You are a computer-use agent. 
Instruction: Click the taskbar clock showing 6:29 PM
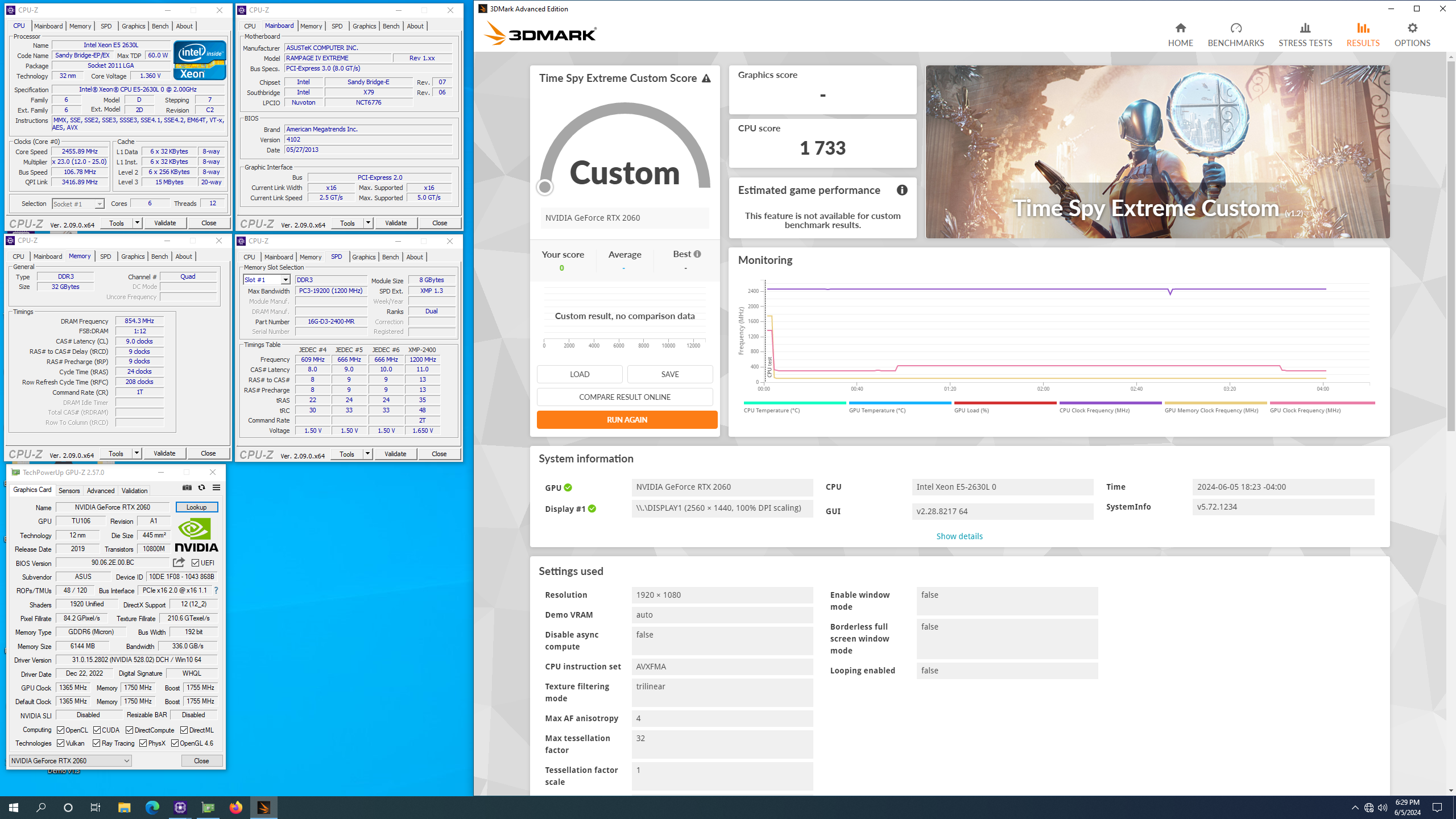pos(1407,808)
